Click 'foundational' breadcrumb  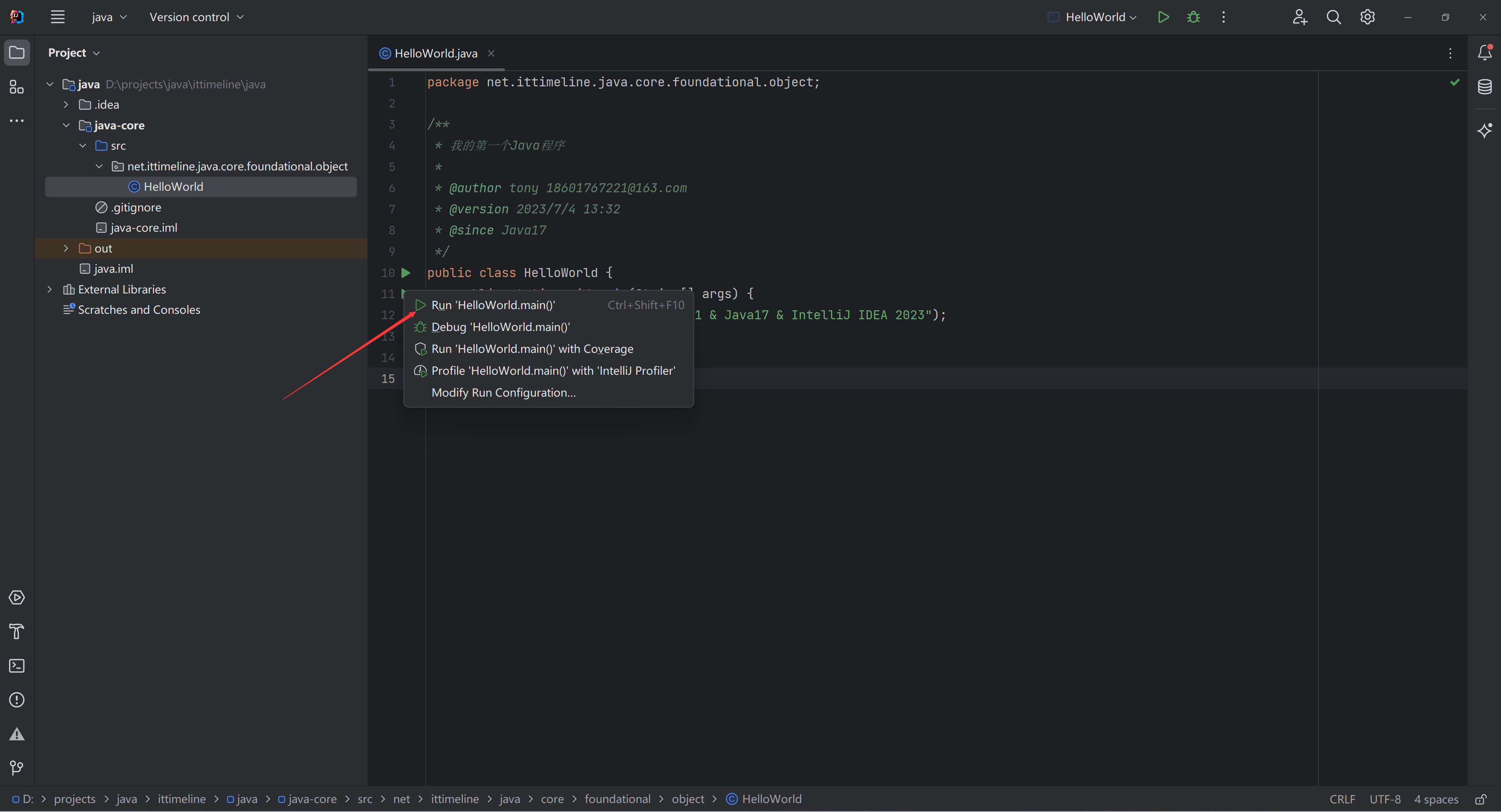617,799
